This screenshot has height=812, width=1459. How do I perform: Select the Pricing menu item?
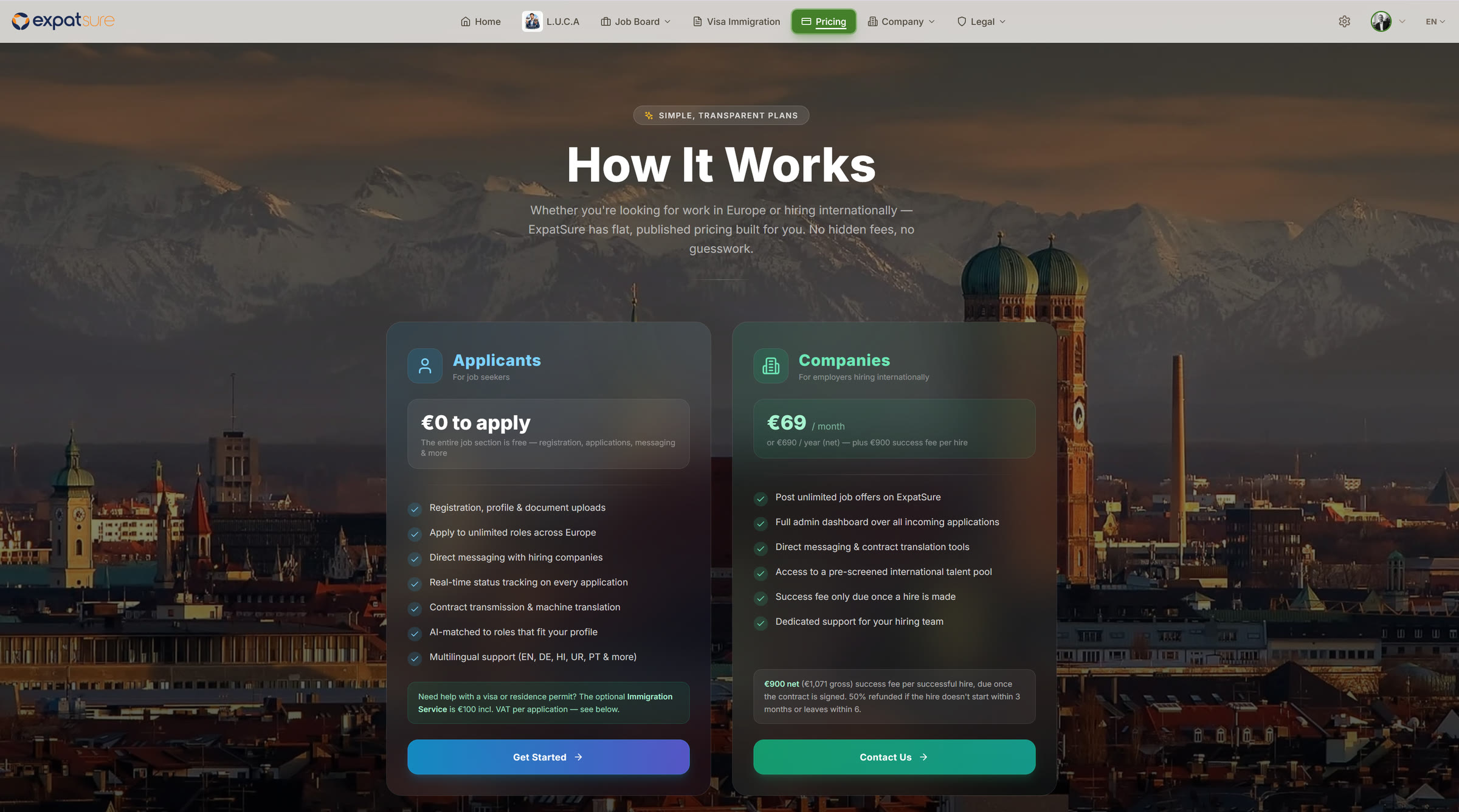824,21
